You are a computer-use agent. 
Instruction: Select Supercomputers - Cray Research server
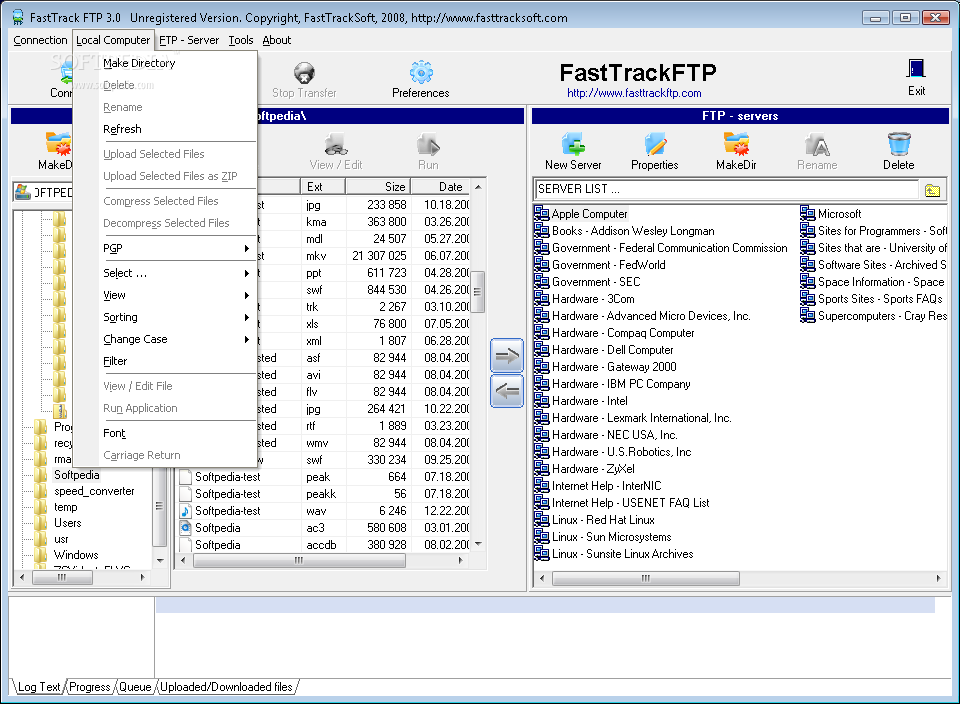point(882,316)
